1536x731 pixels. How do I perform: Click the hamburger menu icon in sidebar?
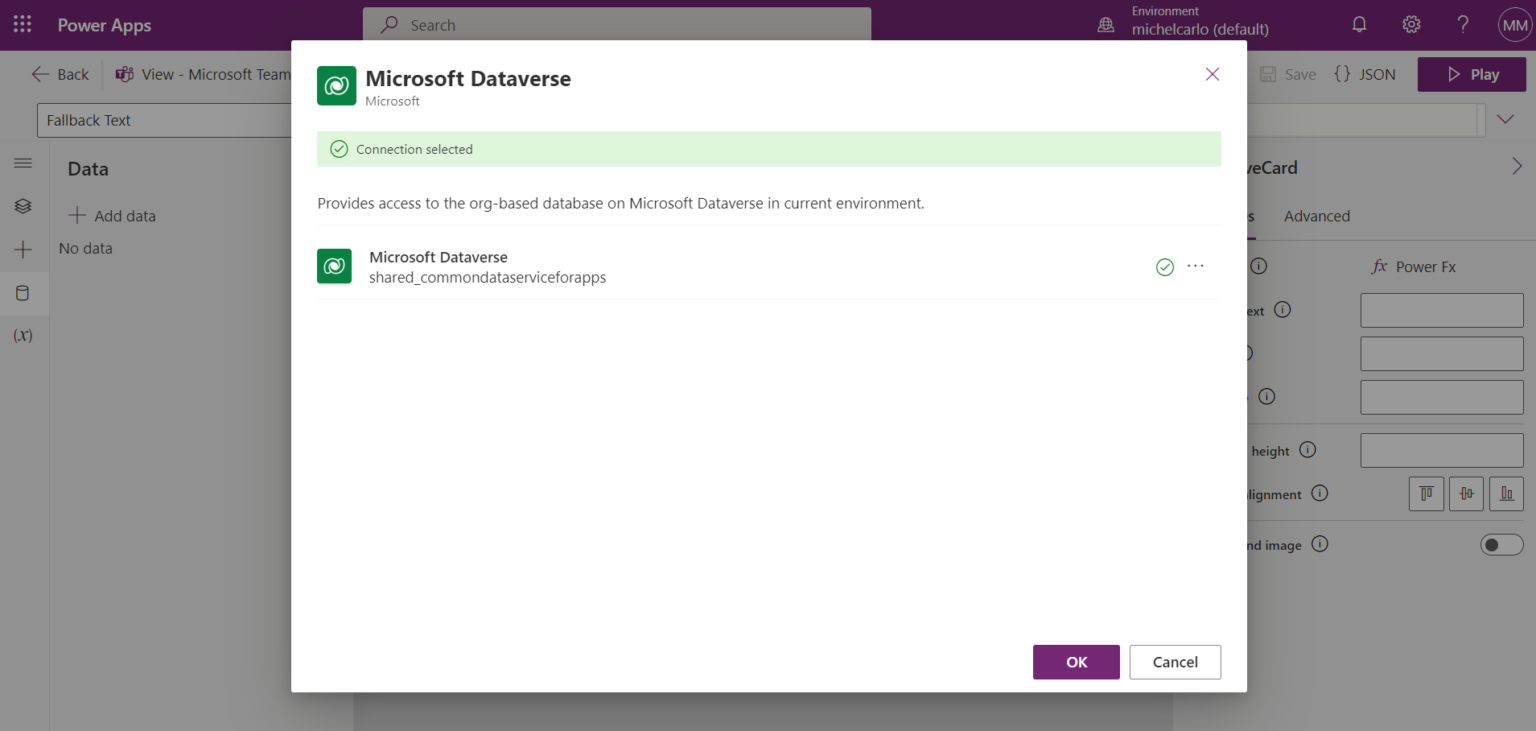(23, 162)
